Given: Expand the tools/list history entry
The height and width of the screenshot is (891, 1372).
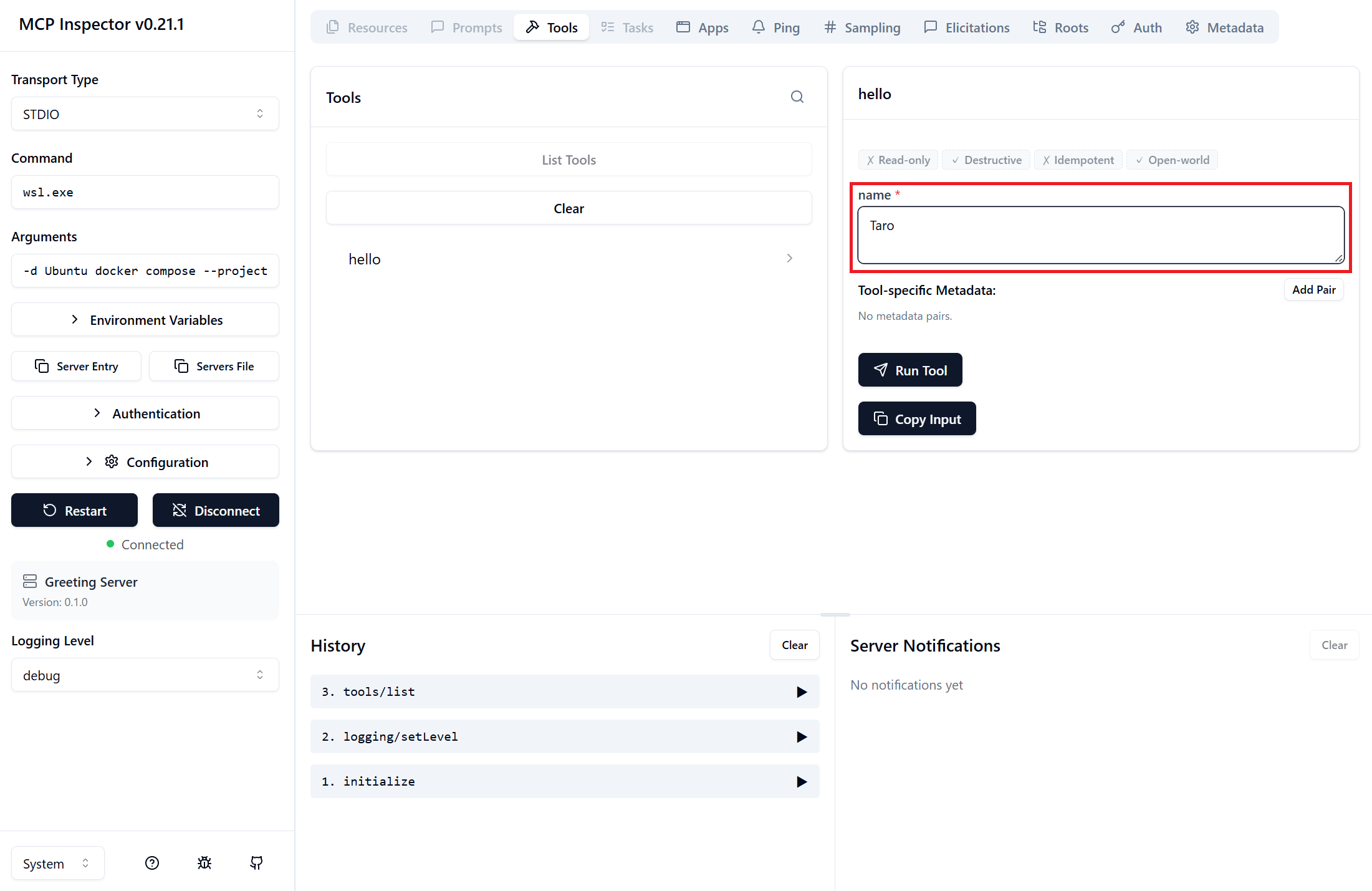Looking at the screenshot, I should (565, 691).
